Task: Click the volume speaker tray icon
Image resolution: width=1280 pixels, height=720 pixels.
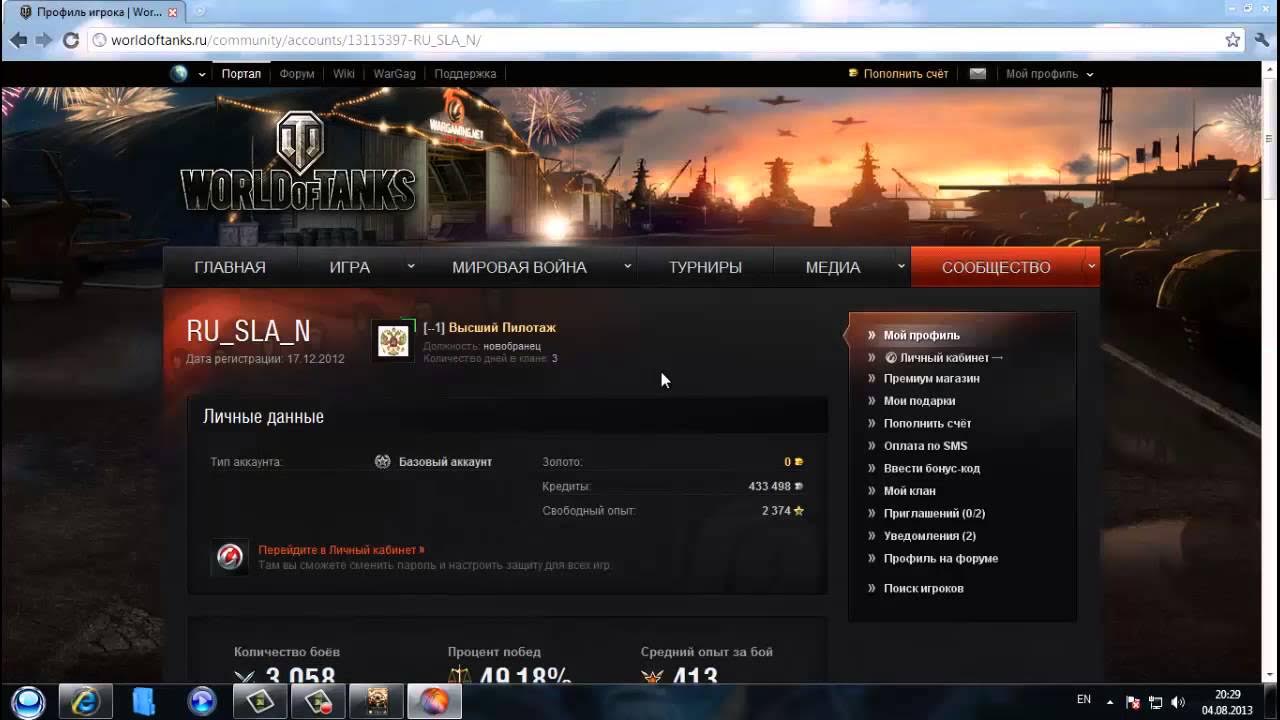Action: tap(1178, 702)
